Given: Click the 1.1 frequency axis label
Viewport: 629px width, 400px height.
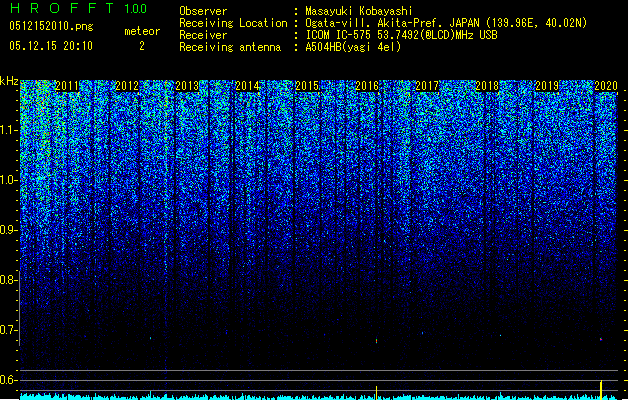Looking at the screenshot, I should tap(8, 130).
